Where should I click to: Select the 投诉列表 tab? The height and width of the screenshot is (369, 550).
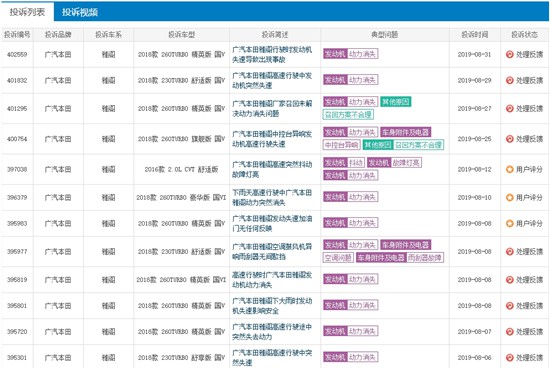(x=27, y=12)
